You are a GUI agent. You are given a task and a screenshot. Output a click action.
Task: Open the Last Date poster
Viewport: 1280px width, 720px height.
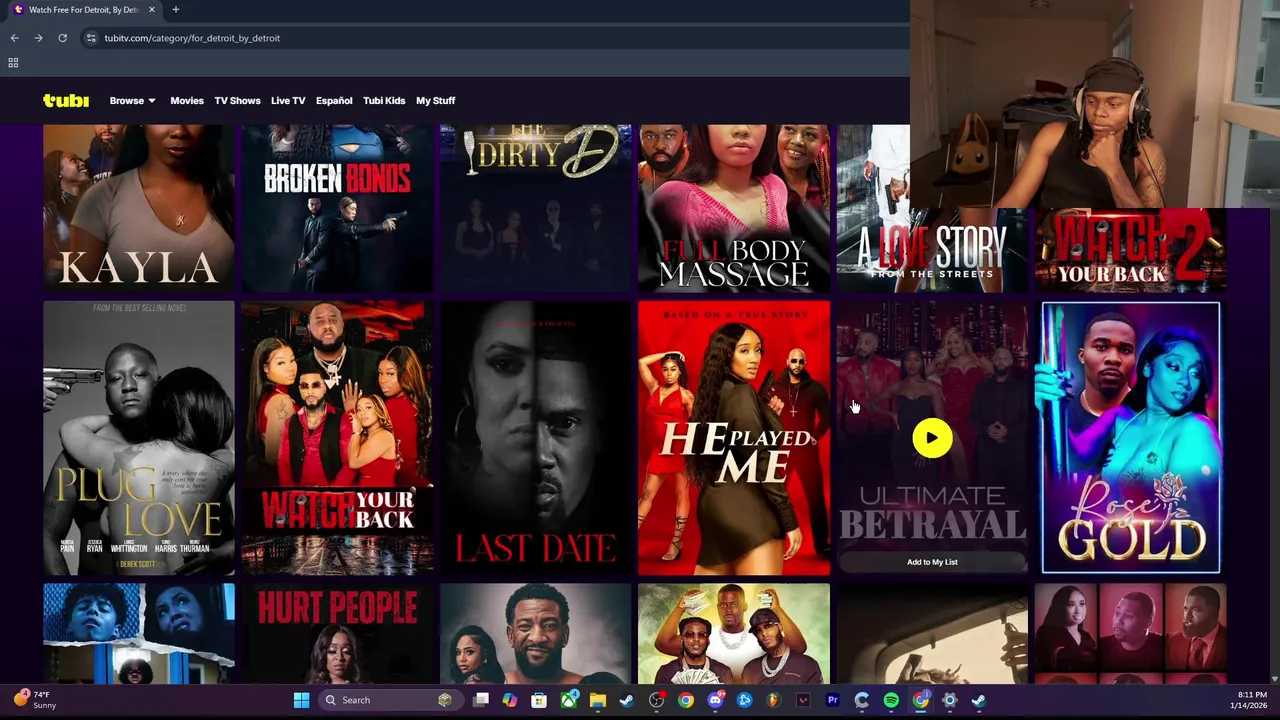536,438
